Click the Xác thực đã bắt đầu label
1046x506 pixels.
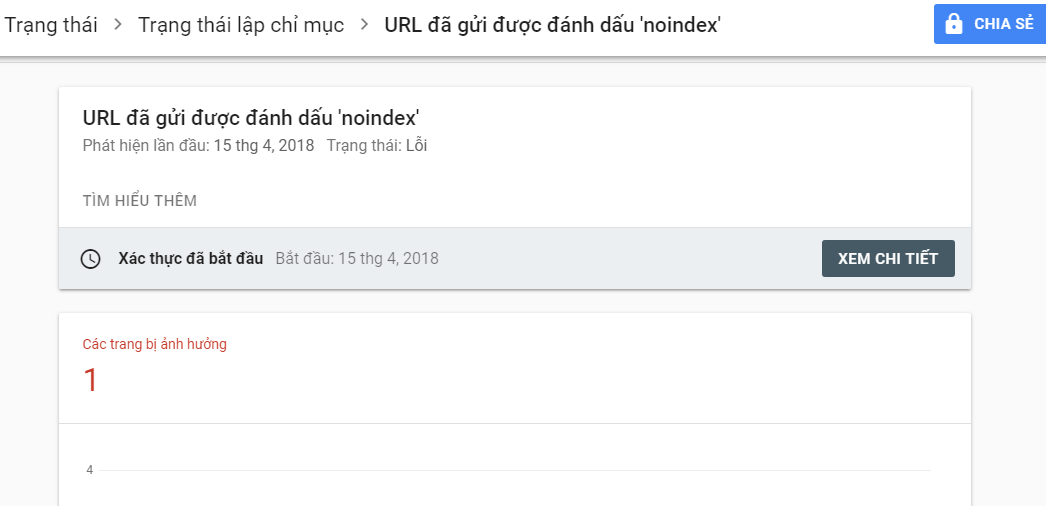pos(191,259)
